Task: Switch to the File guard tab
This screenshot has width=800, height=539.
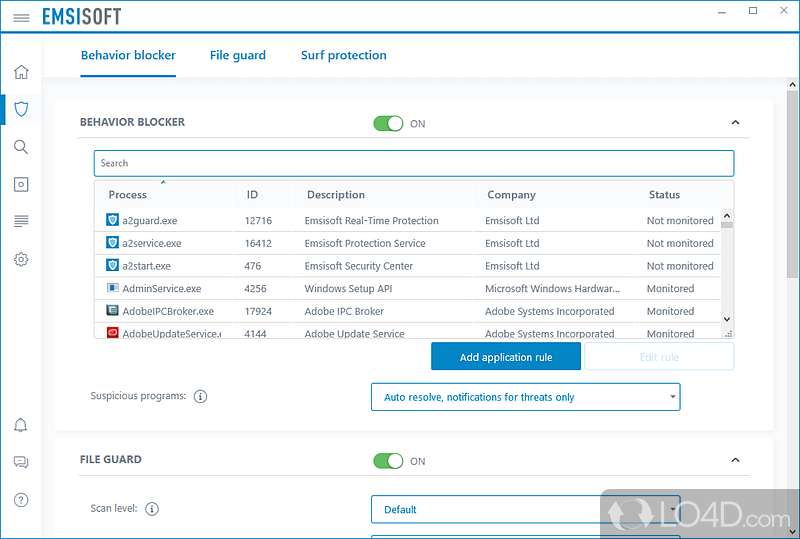Action: point(238,56)
